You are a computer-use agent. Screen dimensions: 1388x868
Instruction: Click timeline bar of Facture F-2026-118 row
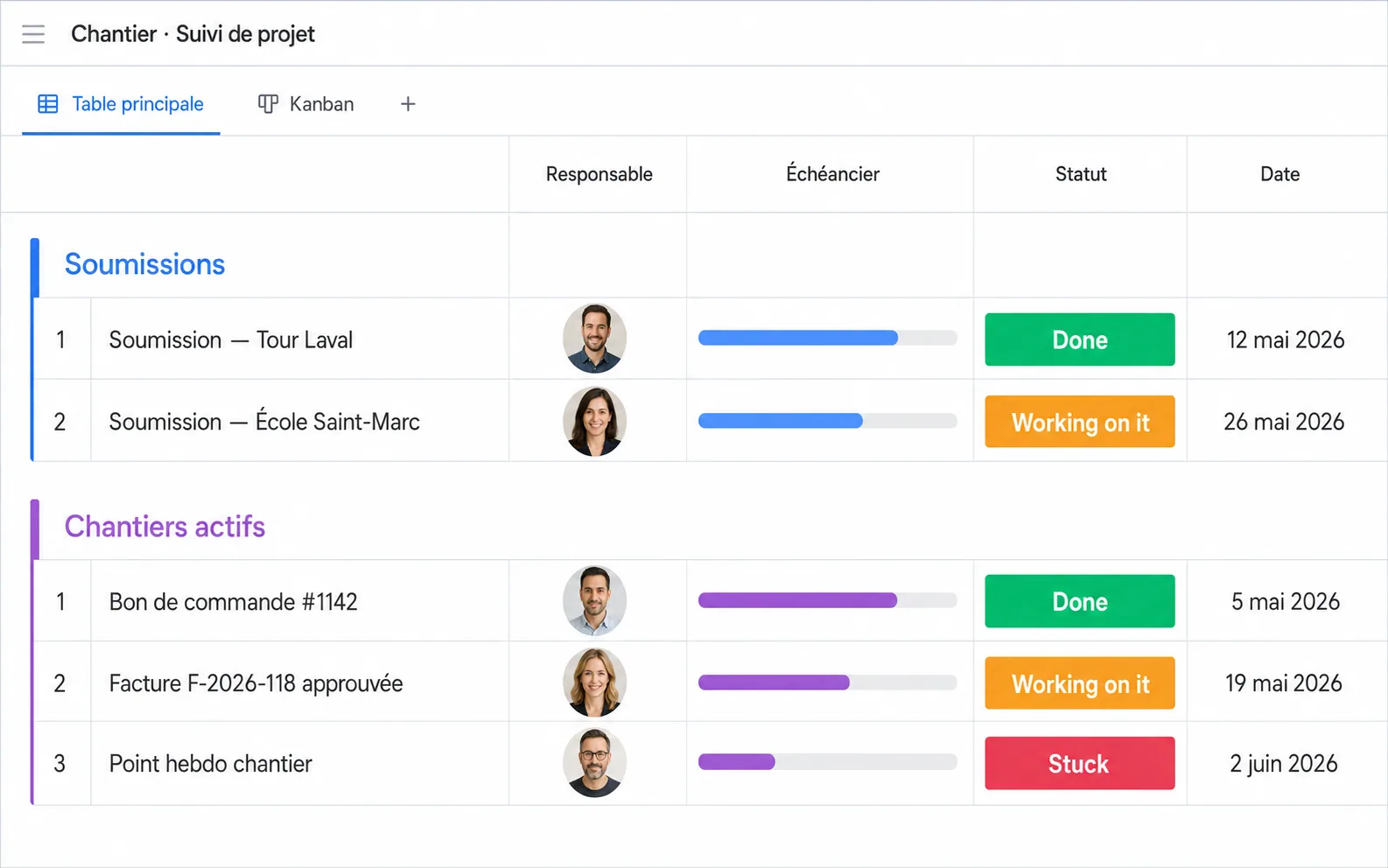(828, 682)
